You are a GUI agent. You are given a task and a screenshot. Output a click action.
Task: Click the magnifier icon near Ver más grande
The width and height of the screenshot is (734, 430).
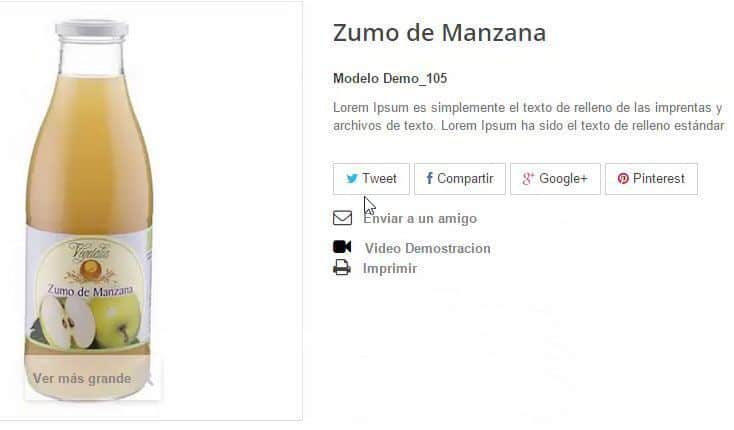(x=149, y=378)
